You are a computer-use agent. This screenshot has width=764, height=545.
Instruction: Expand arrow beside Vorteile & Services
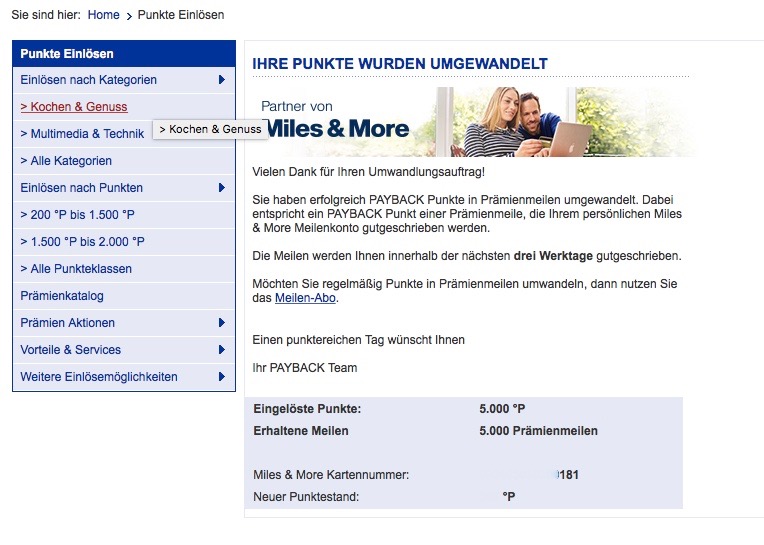pos(221,350)
